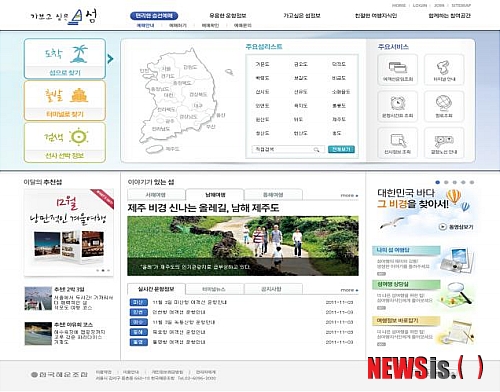500x392 pixels.
Task: Click the teal 전체보기 button
Action: 341,149
